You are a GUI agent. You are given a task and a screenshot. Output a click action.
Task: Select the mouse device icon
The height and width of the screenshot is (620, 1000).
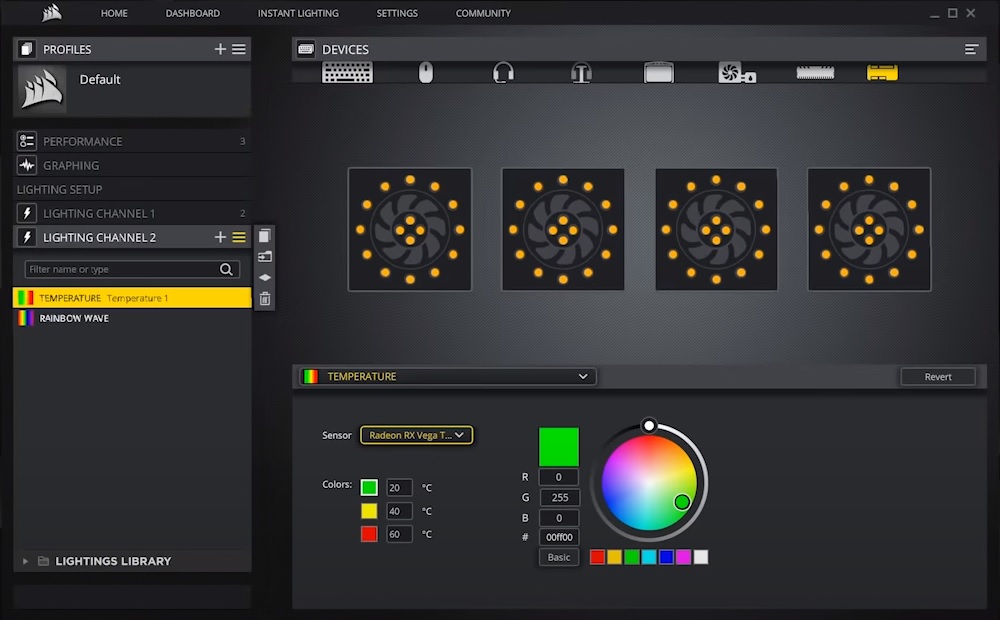tap(425, 71)
